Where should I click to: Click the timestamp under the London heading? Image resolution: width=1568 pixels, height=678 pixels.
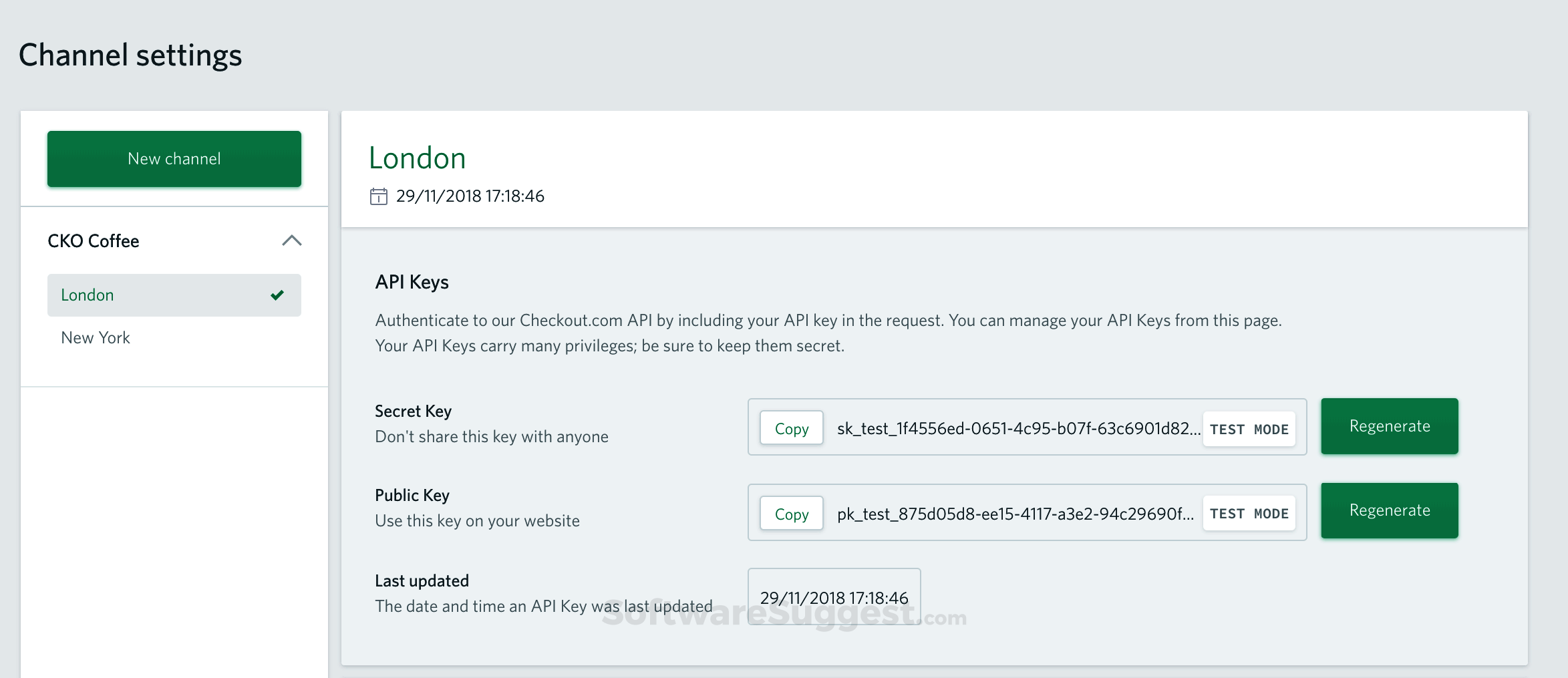coord(470,196)
